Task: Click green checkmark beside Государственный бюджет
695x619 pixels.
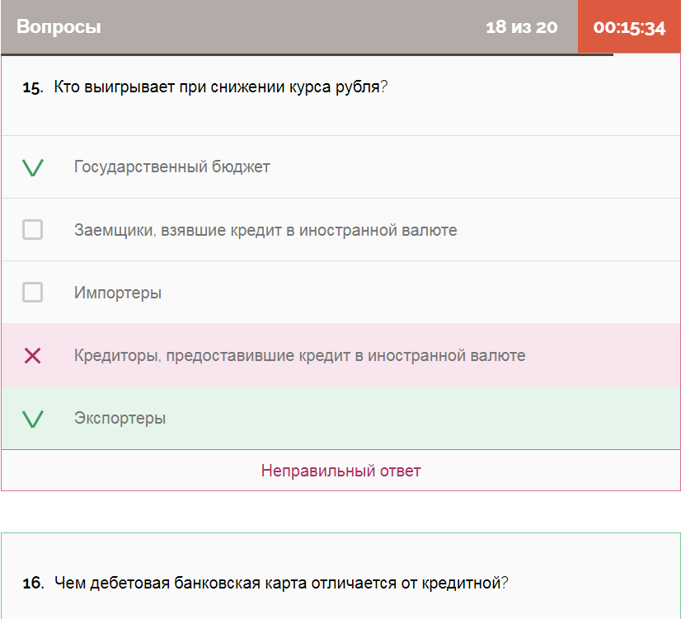Action: (33, 168)
